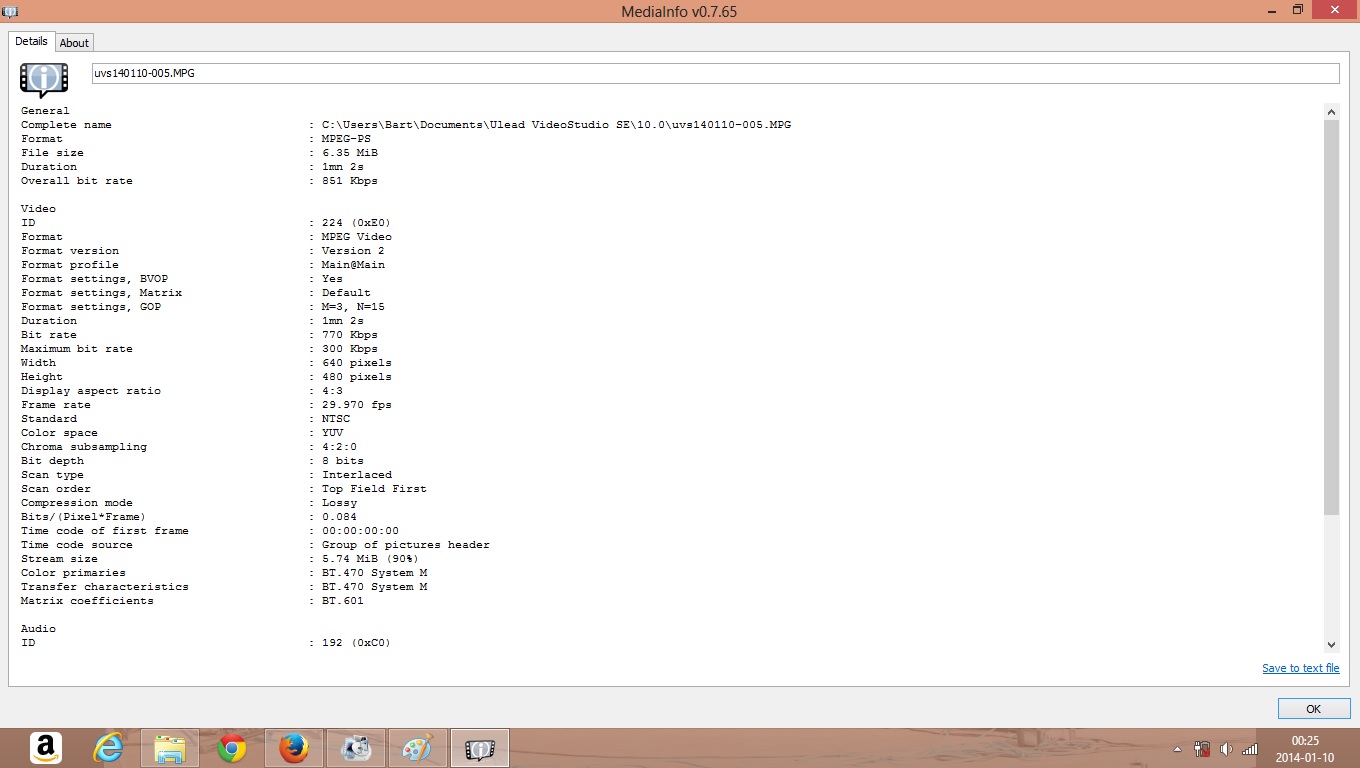Restore down the MediaInfo window

(x=1297, y=10)
